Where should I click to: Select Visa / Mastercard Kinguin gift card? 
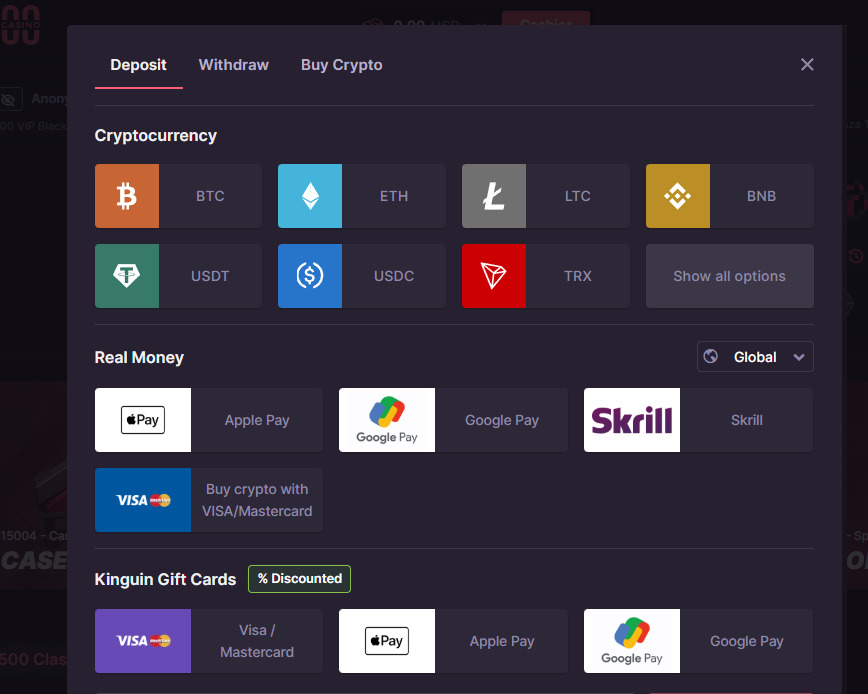(x=208, y=641)
